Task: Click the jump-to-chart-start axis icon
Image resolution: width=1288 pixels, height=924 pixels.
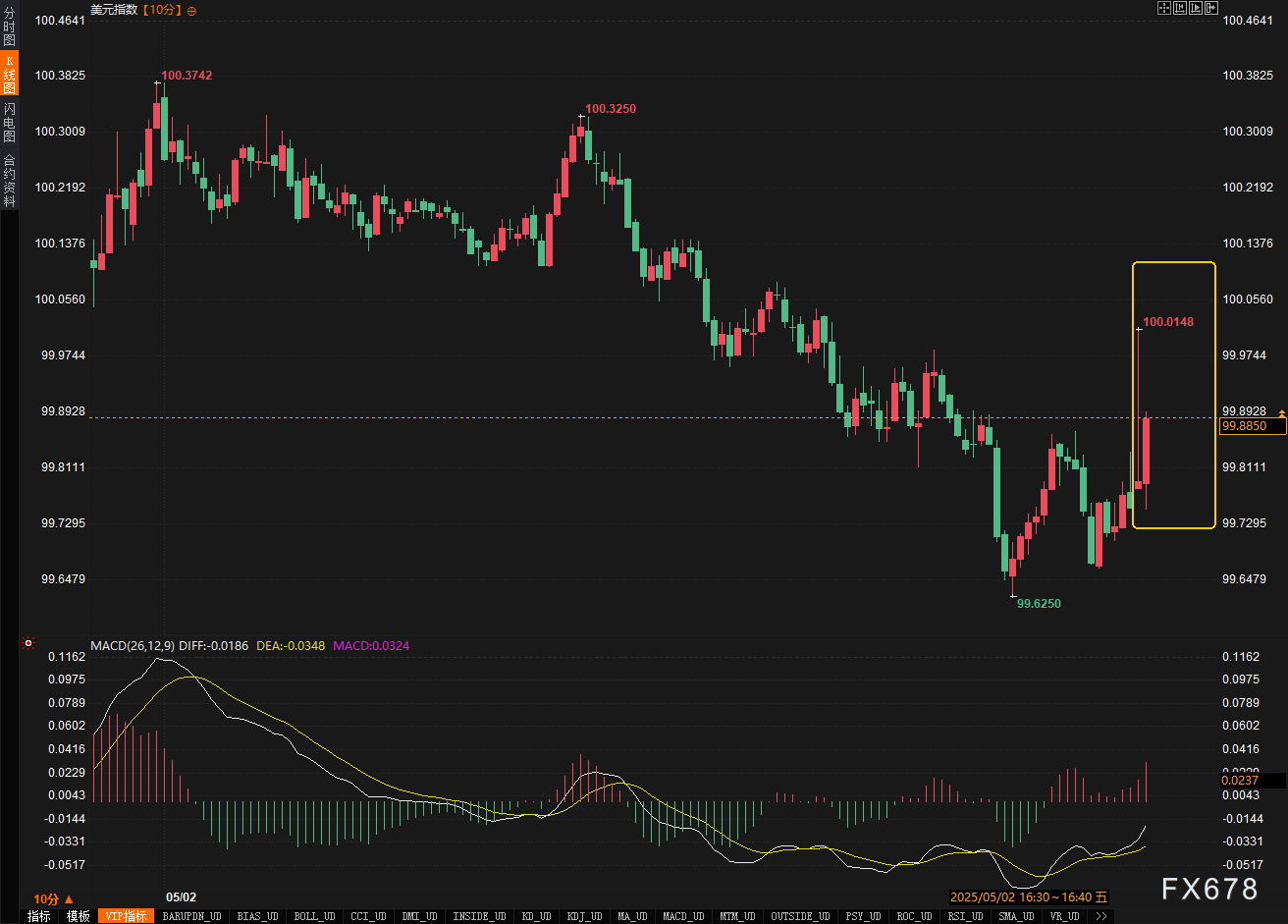Action: (x=1179, y=9)
